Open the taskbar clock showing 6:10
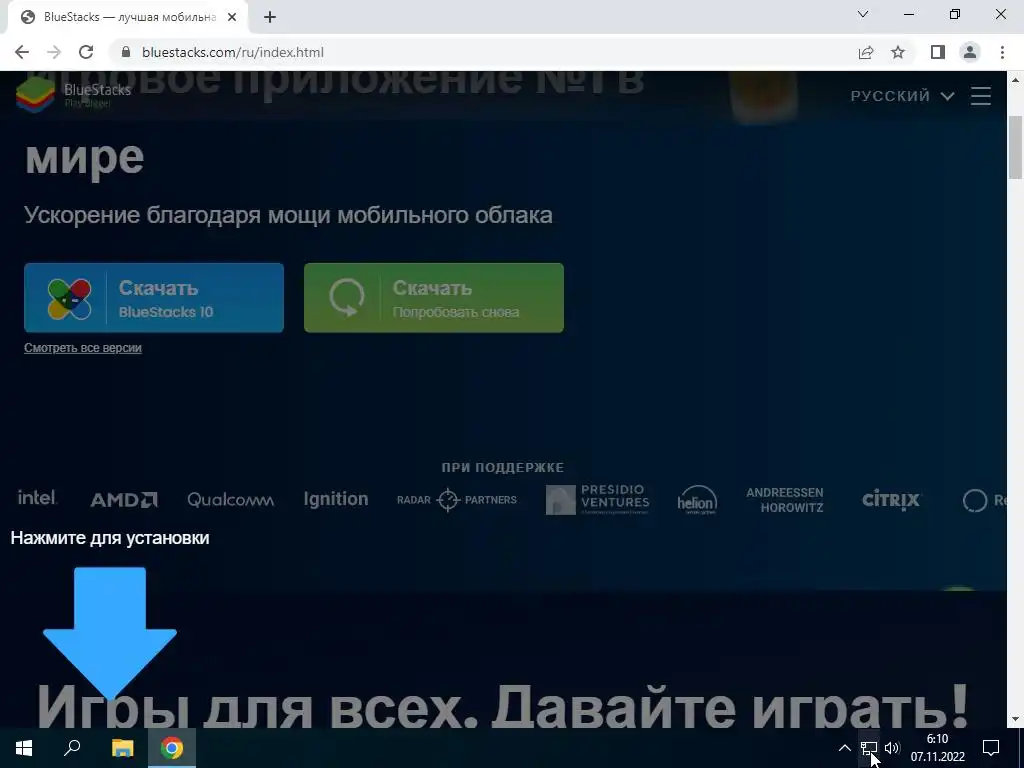Viewport: 1024px width, 768px height. (x=937, y=748)
